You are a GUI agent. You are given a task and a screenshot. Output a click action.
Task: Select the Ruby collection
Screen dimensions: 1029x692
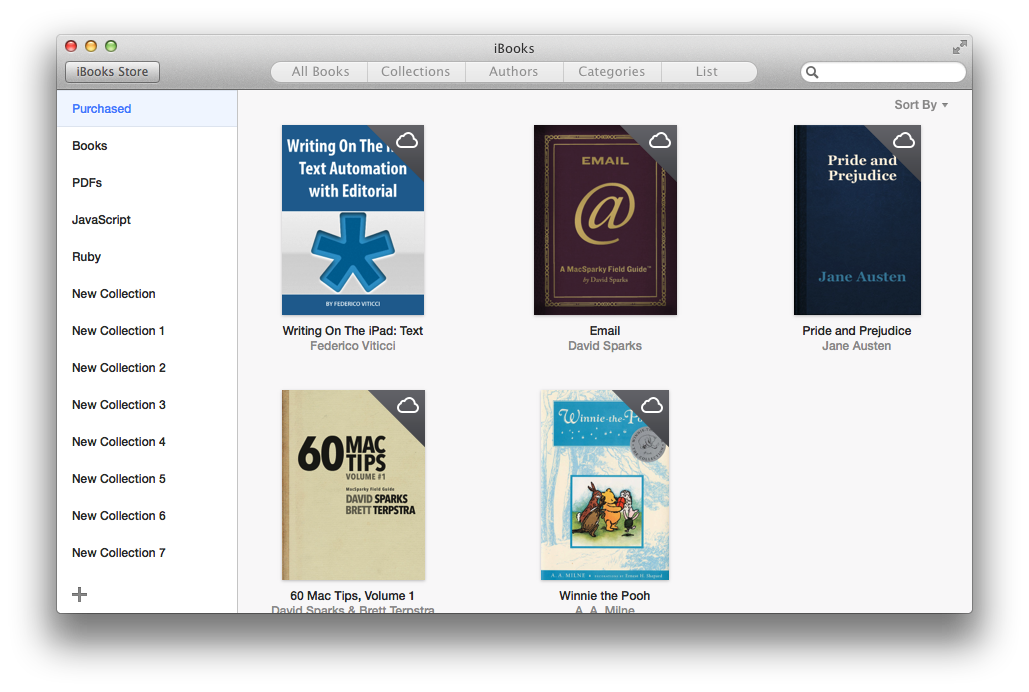pyautogui.click(x=147, y=257)
